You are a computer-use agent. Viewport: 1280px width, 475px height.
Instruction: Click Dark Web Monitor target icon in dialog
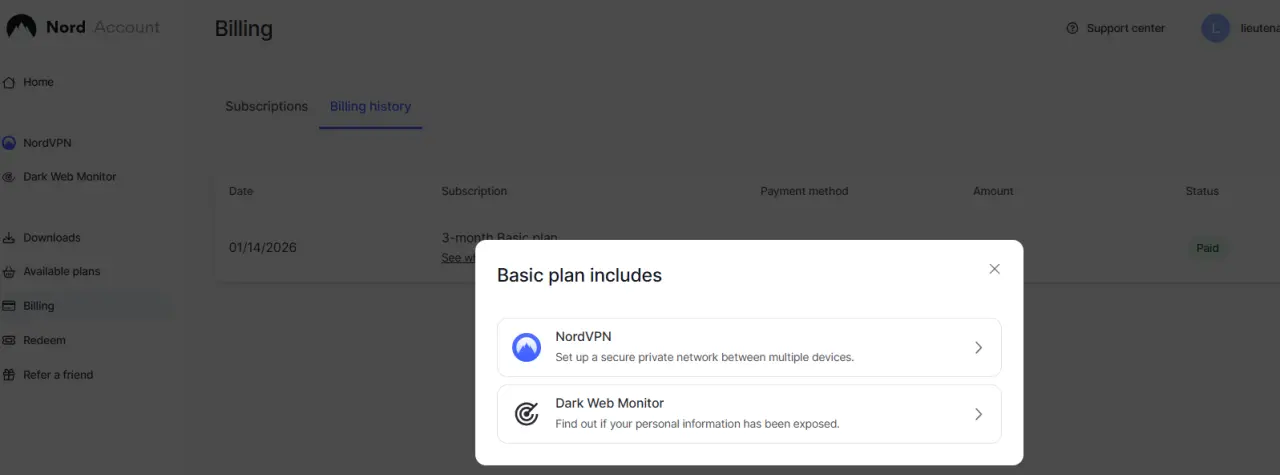(x=526, y=414)
